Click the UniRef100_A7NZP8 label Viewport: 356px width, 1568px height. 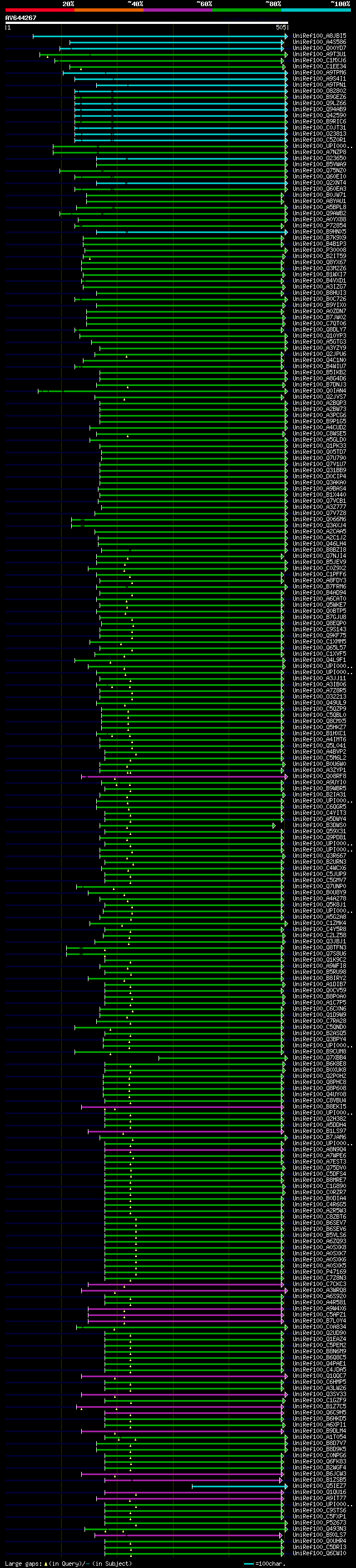pyautogui.click(x=319, y=152)
